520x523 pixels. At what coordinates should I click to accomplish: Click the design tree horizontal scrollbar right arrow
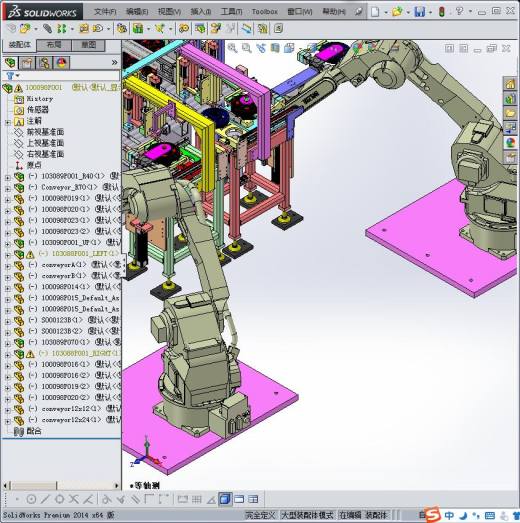116,485
